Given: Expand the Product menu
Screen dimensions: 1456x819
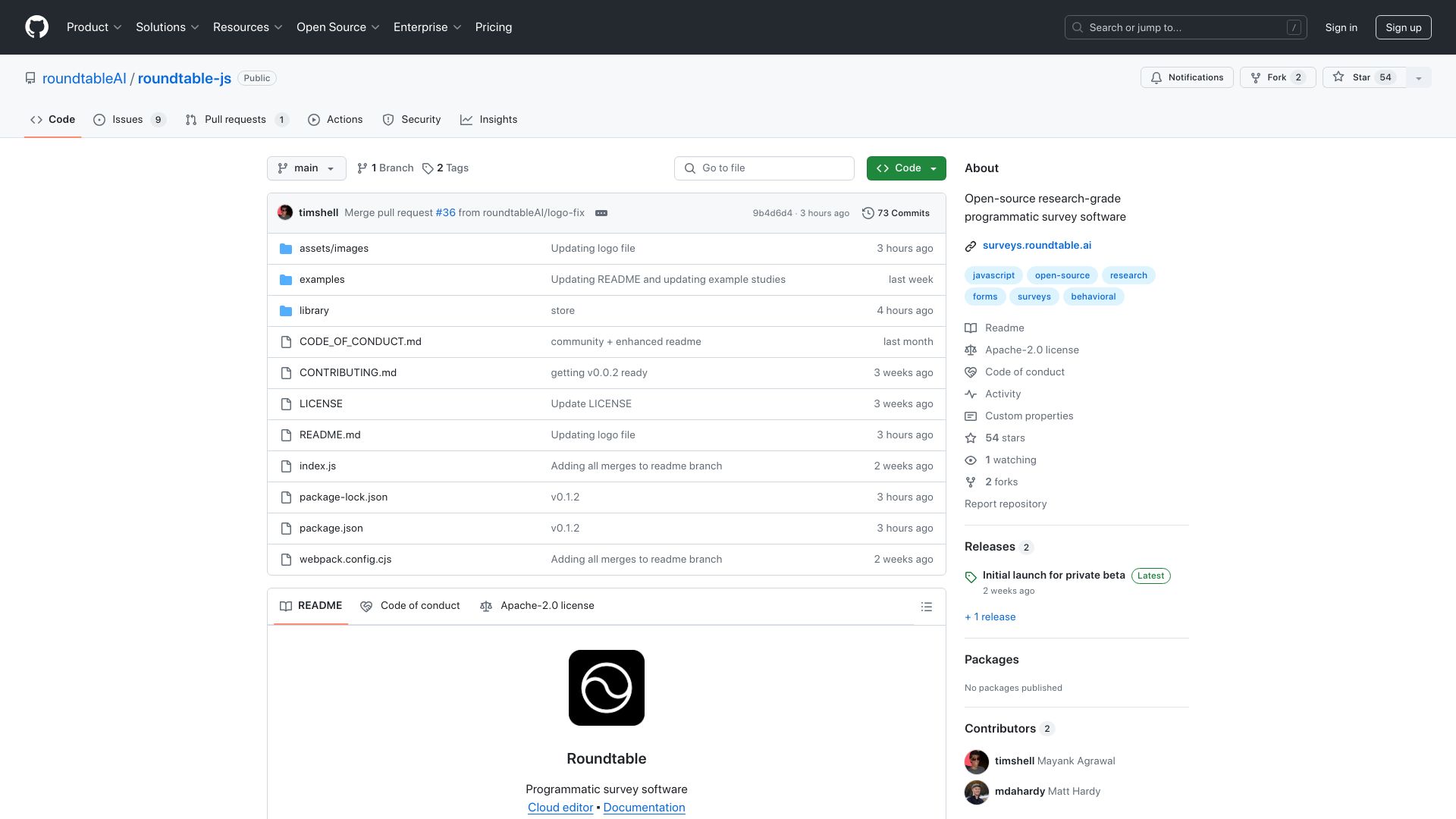Looking at the screenshot, I should [94, 27].
